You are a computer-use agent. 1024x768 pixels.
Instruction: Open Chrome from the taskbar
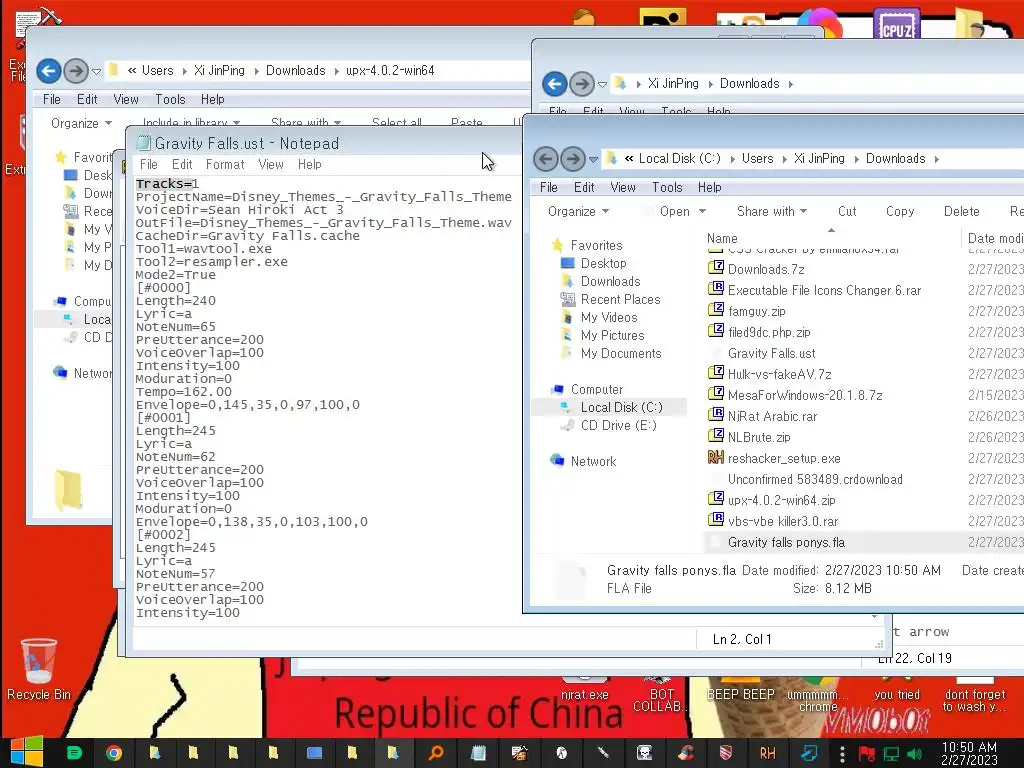tap(114, 753)
